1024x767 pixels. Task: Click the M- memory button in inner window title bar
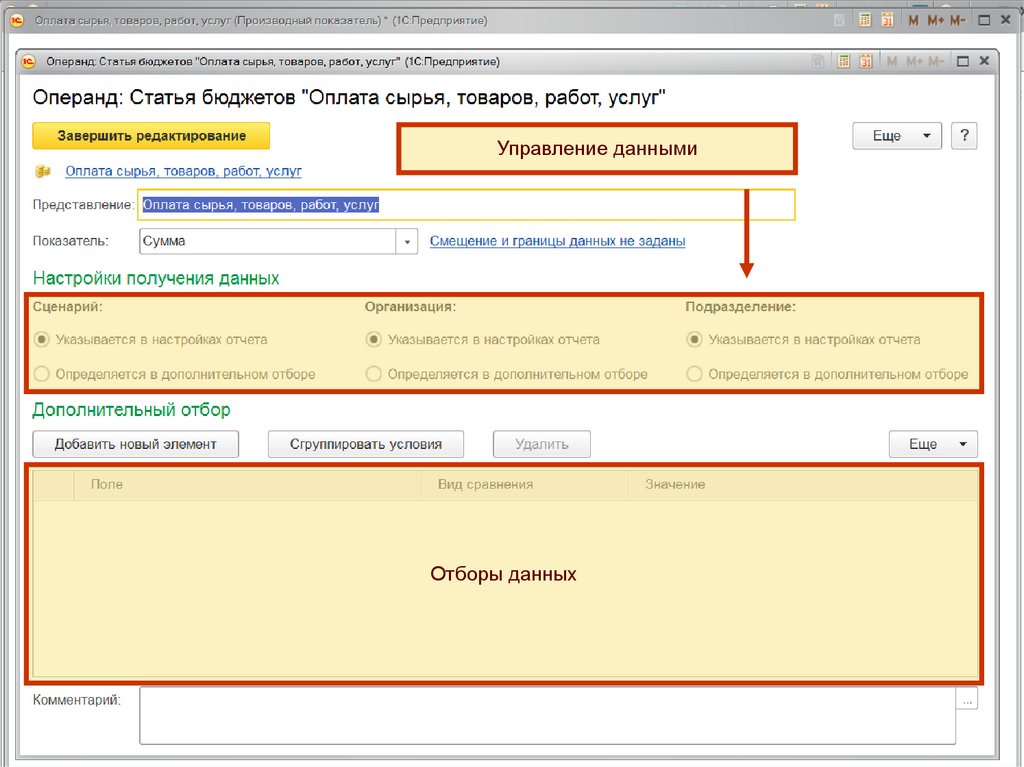coord(936,61)
